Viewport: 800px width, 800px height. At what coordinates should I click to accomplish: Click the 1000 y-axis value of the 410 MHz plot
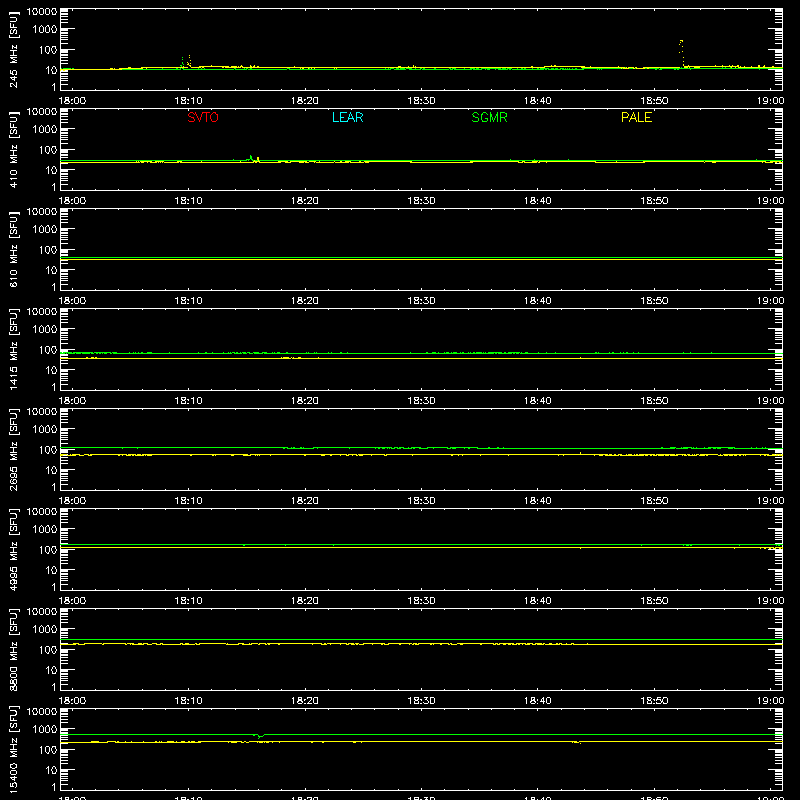coord(45,130)
